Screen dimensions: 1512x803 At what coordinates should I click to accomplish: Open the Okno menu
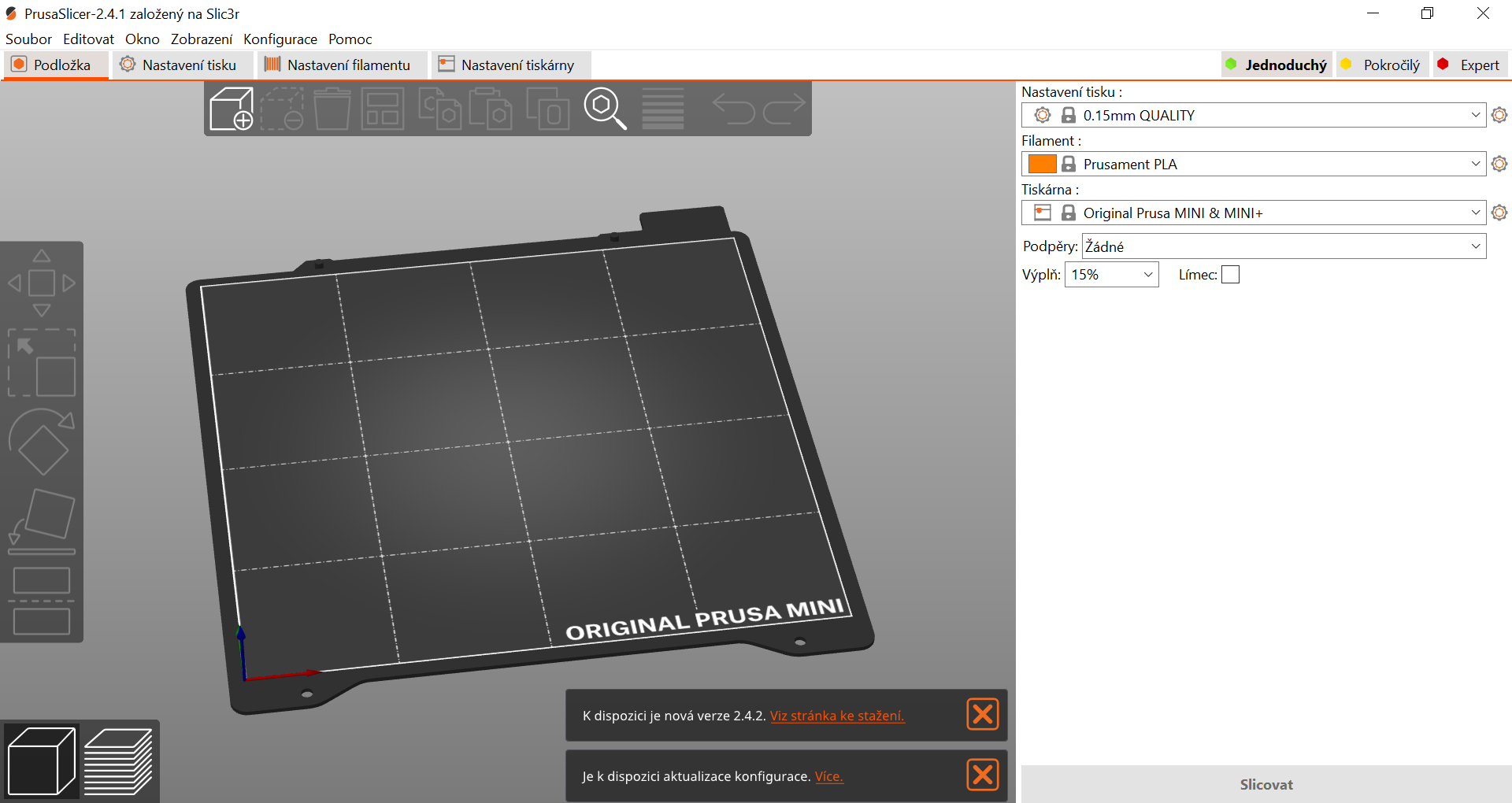pyautogui.click(x=142, y=39)
